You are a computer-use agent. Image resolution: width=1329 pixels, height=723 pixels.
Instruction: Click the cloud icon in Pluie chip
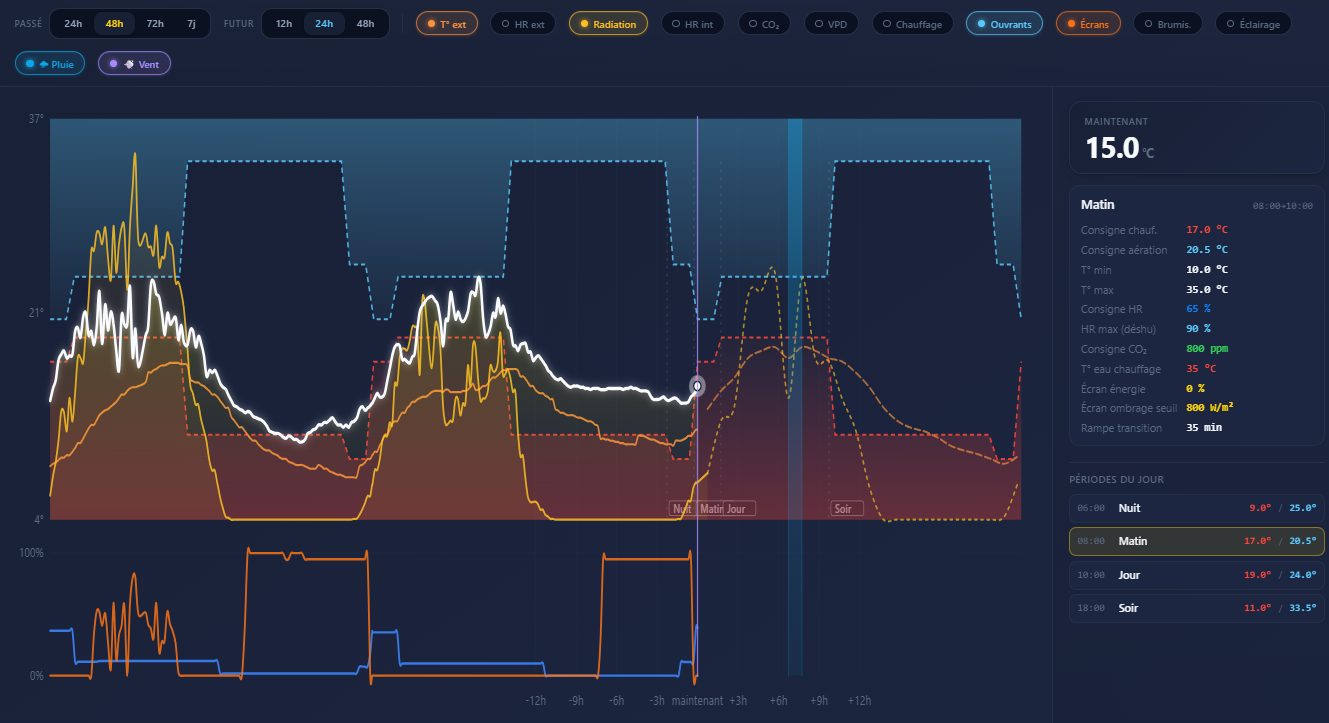[x=44, y=64]
